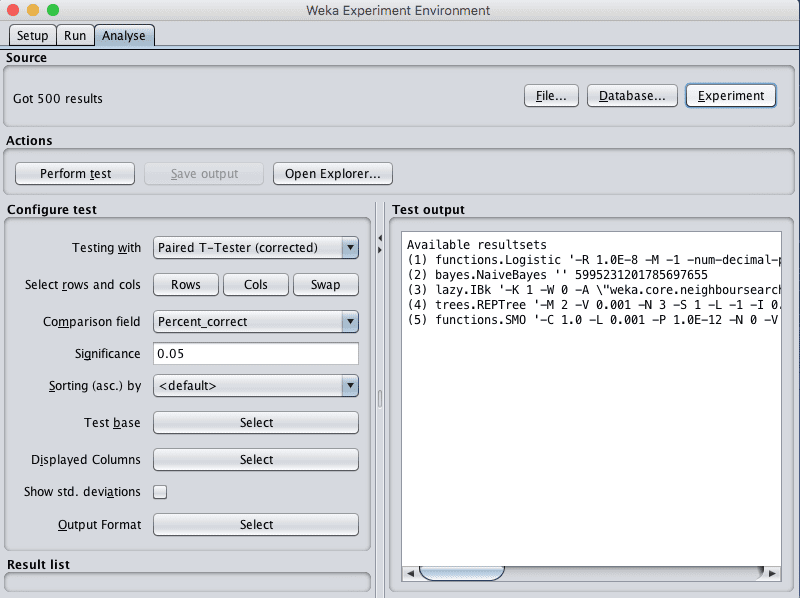This screenshot has height=598, width=800.
Task: Click scrollbar left arrow in Test output
Action: click(x=410, y=574)
